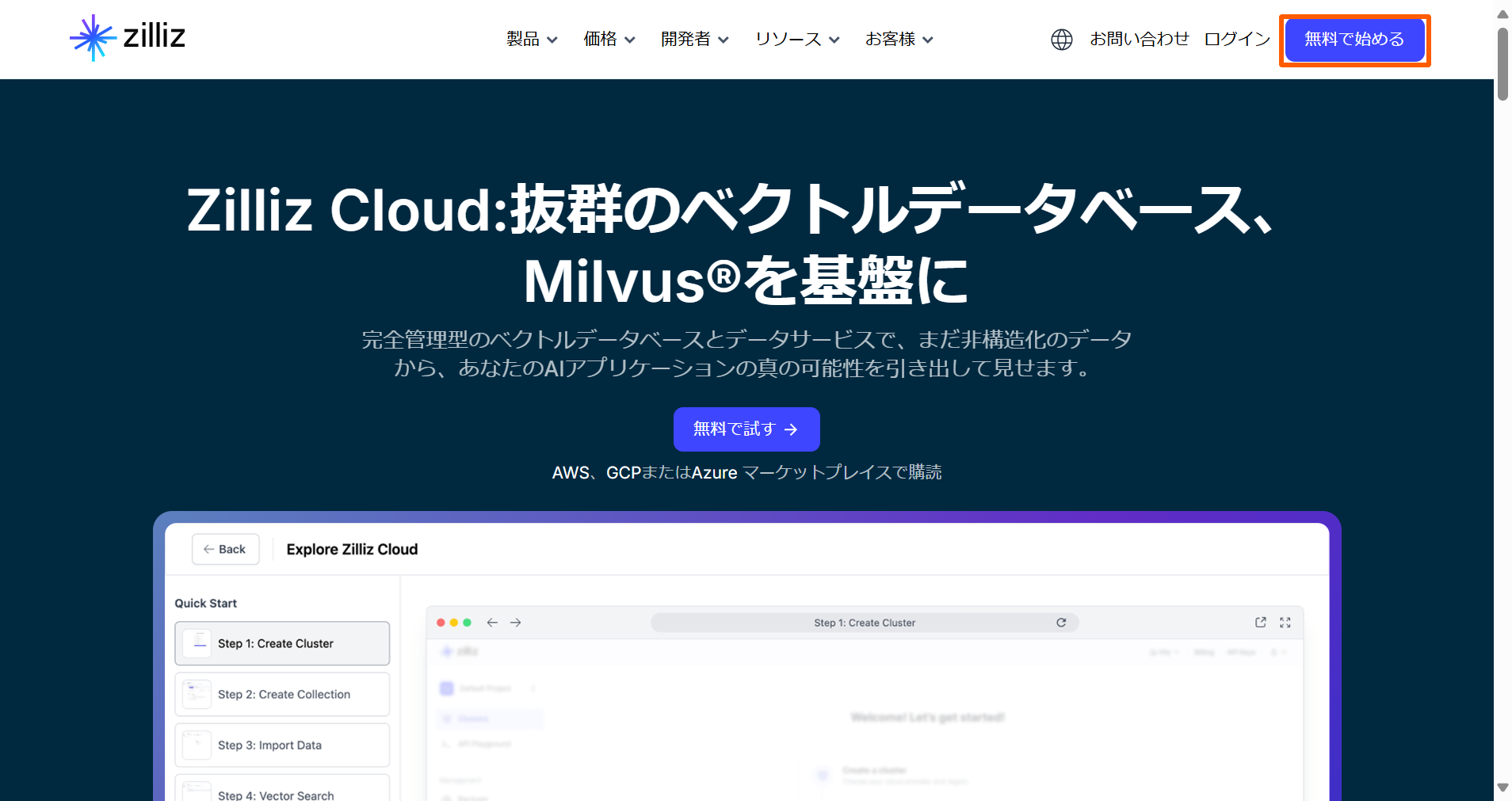Expand the 製品 dropdown menu
This screenshot has width=1512, height=801.
pyautogui.click(x=532, y=40)
